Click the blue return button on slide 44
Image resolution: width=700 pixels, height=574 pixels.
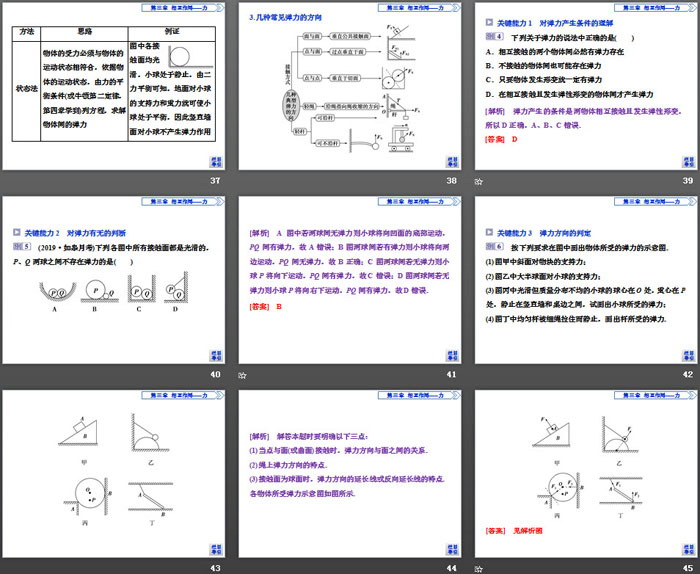[x=449, y=548]
